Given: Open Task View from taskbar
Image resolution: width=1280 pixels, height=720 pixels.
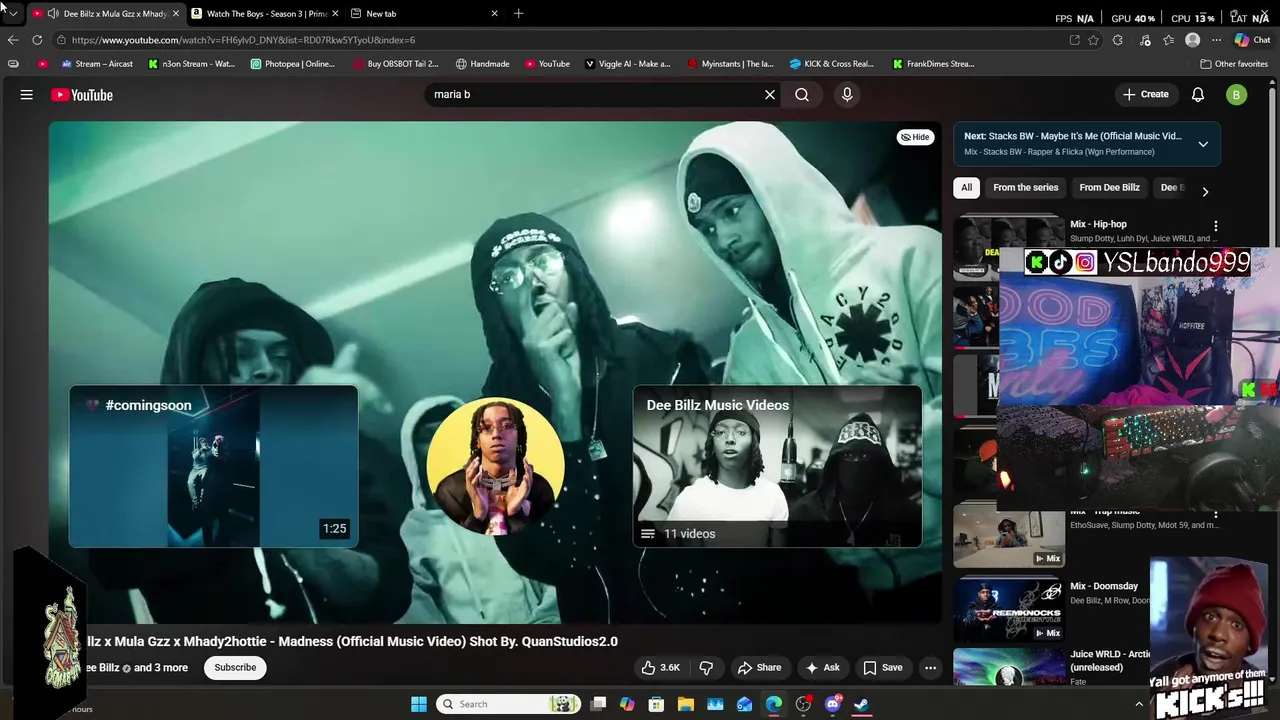Looking at the screenshot, I should (598, 704).
